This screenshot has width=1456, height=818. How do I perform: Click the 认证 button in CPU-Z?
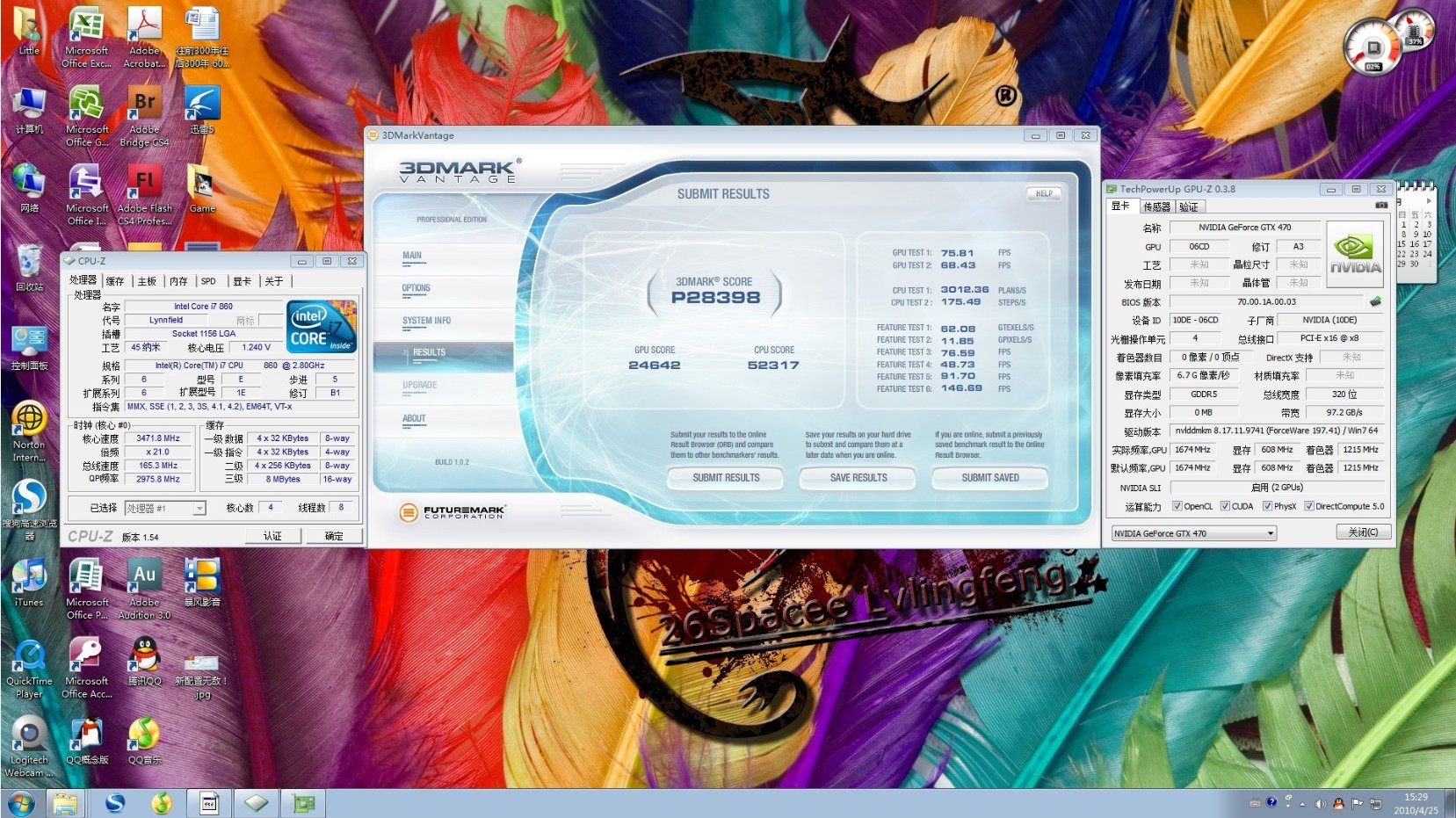[273, 536]
